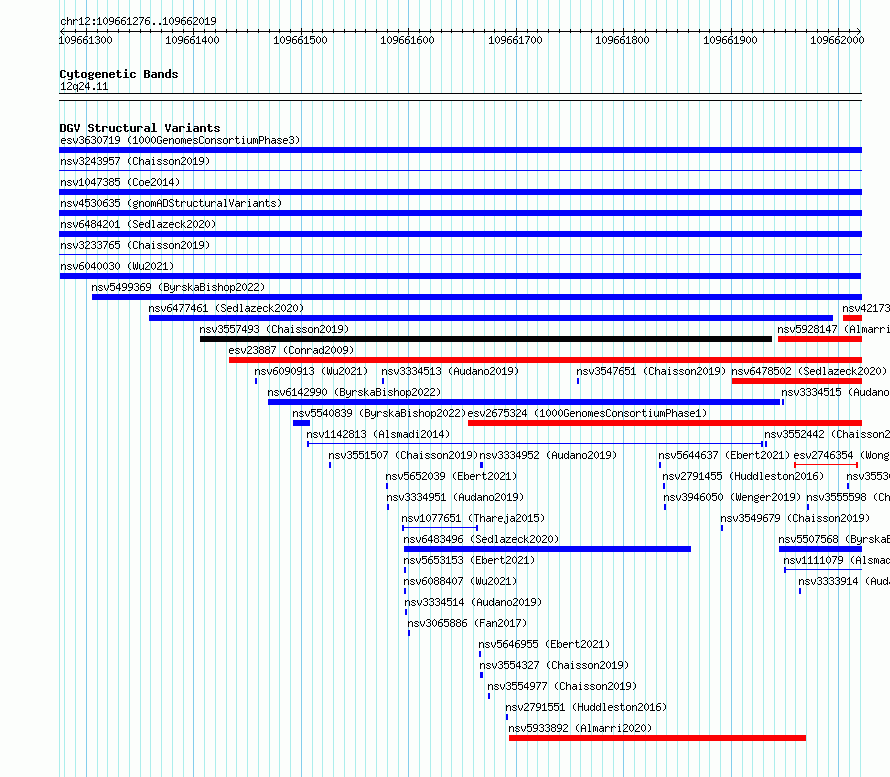This screenshot has height=777, width=890.
Task: Open nsv6088407 (Wu2021) variant
Action: coord(460,581)
